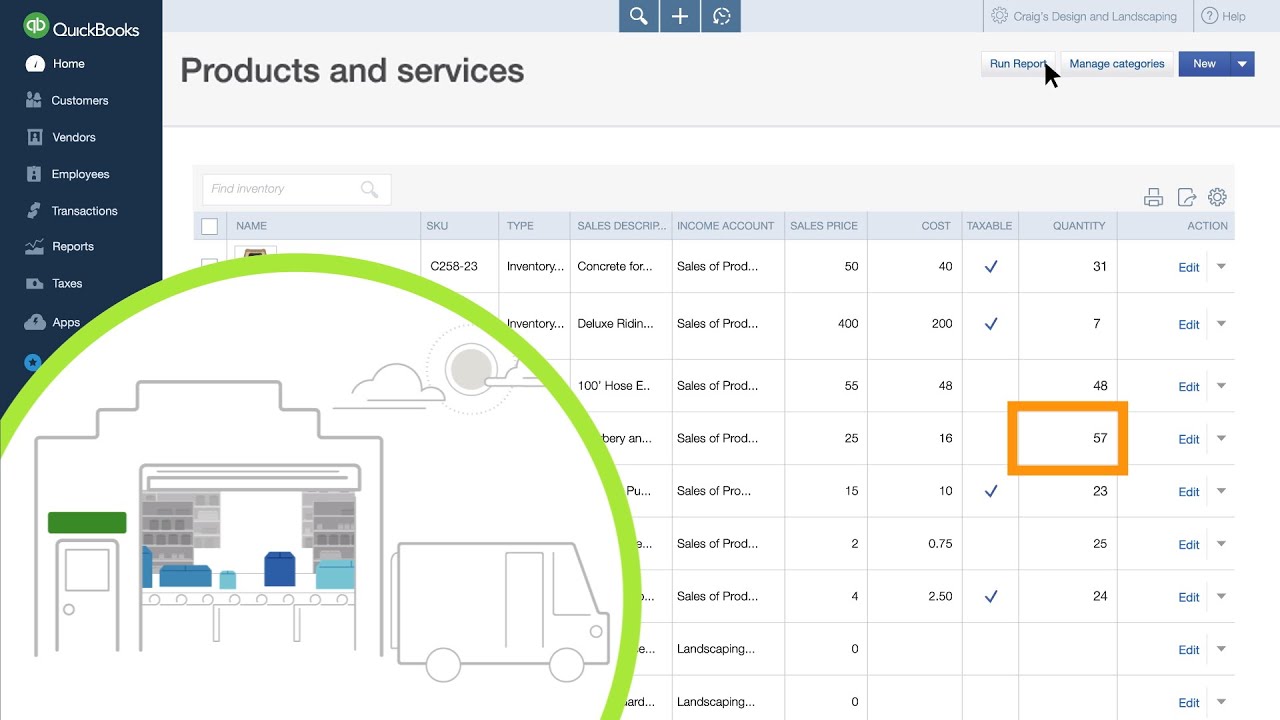
Task: Open the Help question mark
Action: pos(1210,16)
